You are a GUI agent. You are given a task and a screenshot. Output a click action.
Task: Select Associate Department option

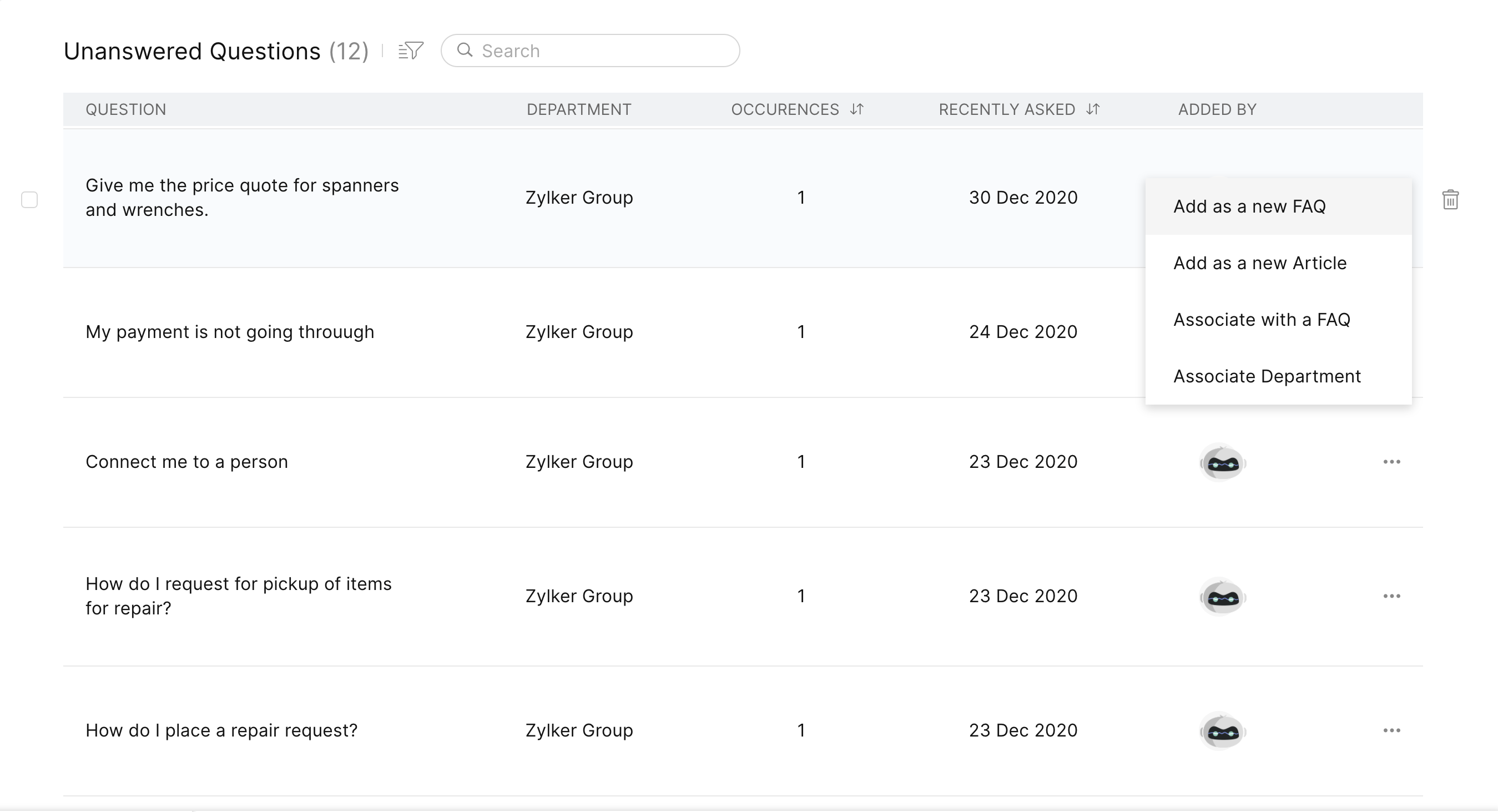tap(1267, 376)
